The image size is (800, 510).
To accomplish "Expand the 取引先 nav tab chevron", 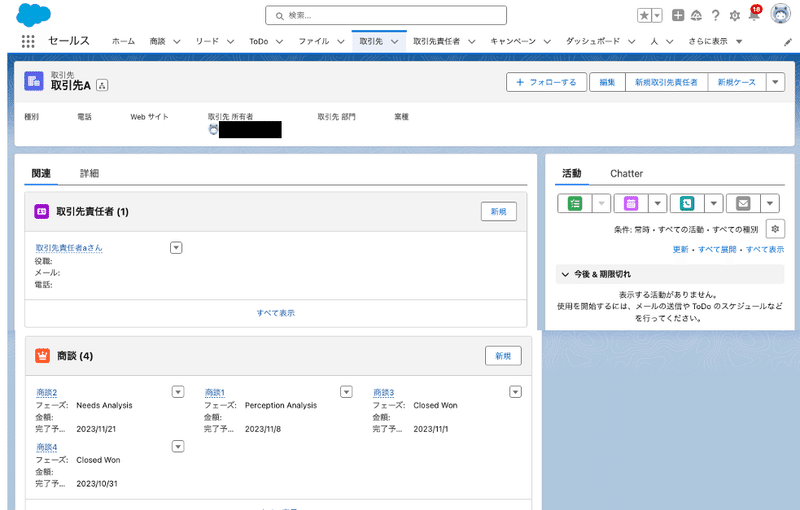I will pyautogui.click(x=394, y=42).
